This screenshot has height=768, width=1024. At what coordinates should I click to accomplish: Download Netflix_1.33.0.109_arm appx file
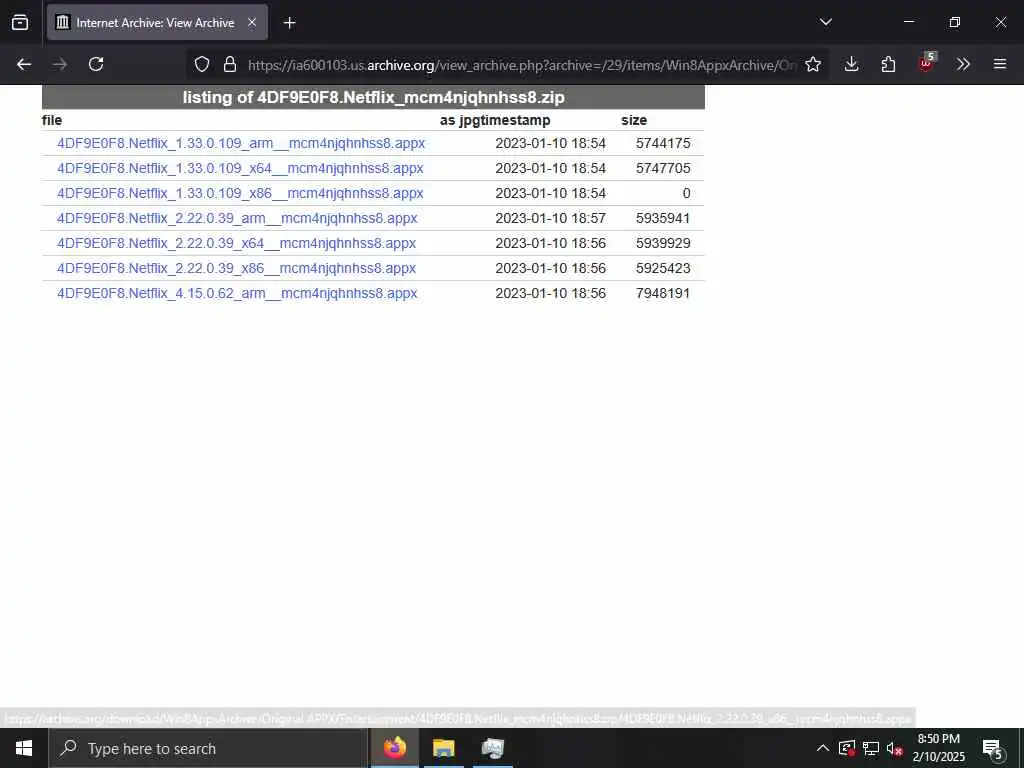pos(241,143)
